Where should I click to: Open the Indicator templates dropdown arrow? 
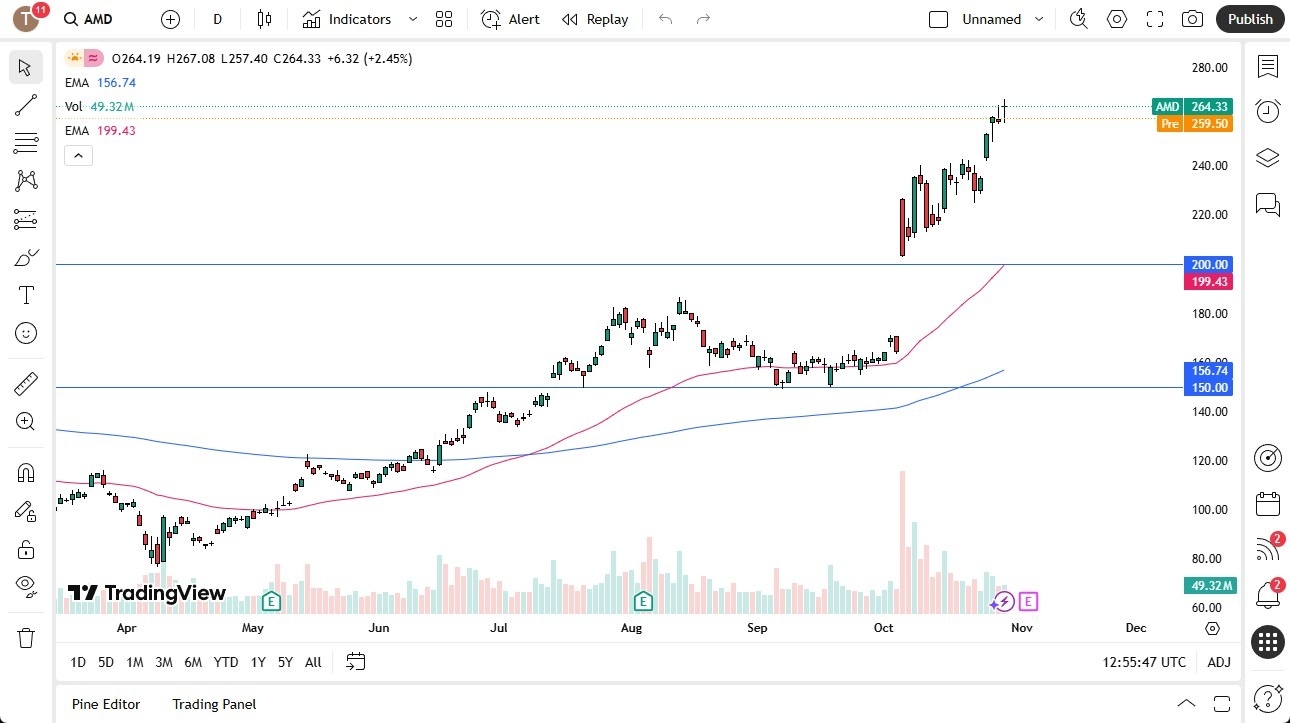[411, 19]
